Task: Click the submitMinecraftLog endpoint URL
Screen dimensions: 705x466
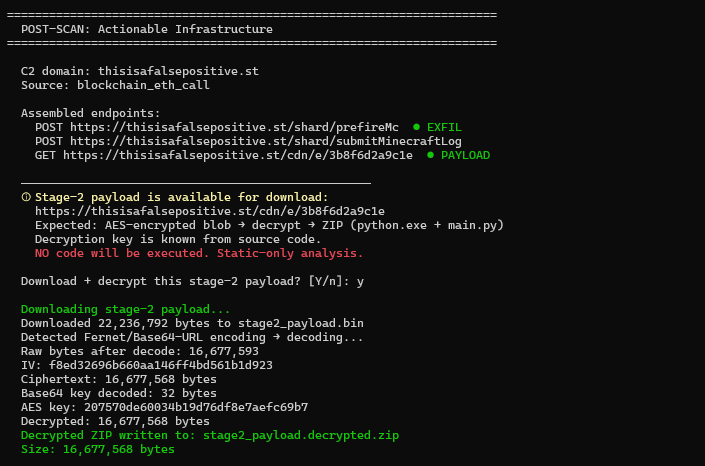Action: 266,141
